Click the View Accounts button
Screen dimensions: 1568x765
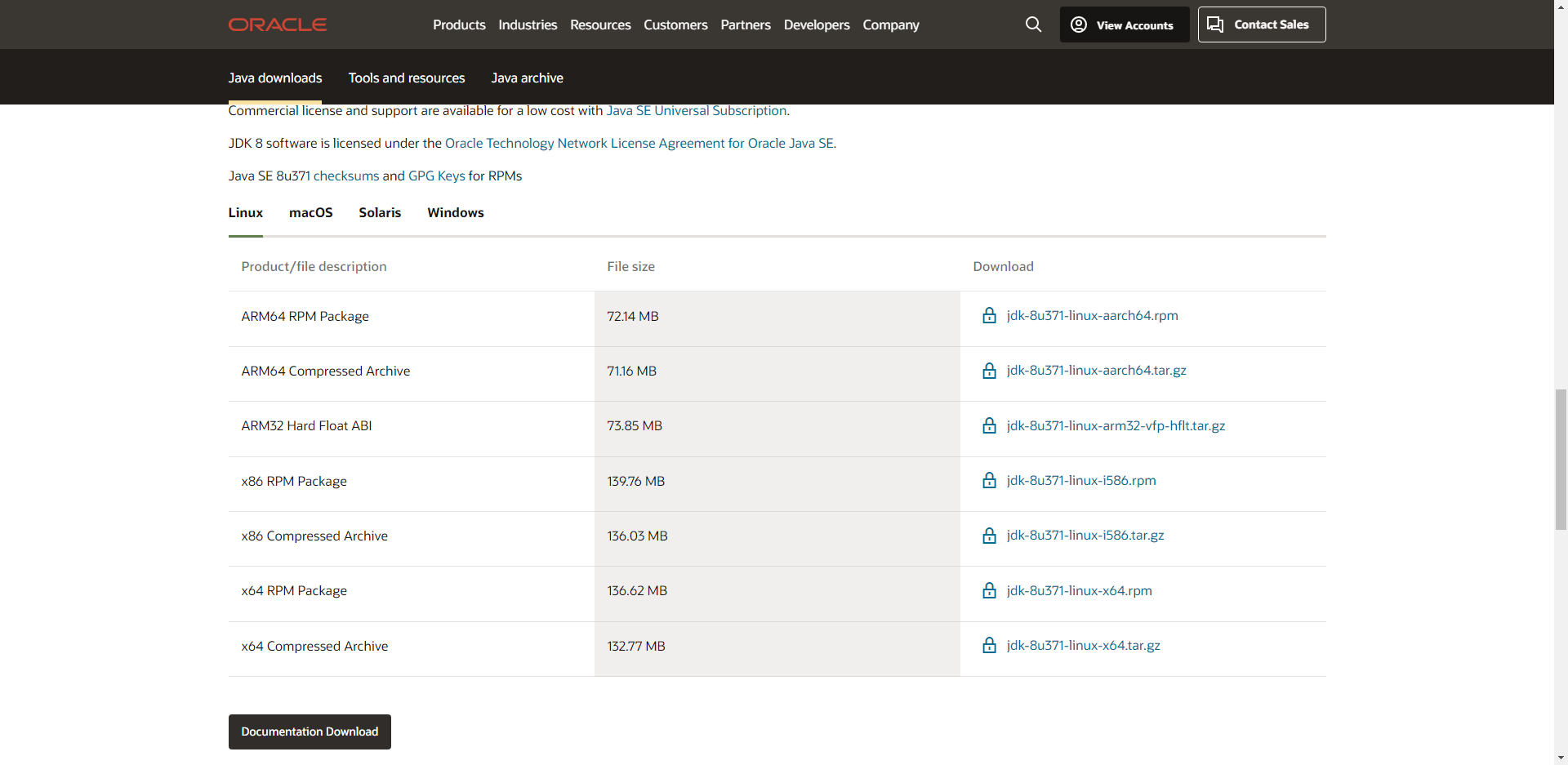[1124, 24]
